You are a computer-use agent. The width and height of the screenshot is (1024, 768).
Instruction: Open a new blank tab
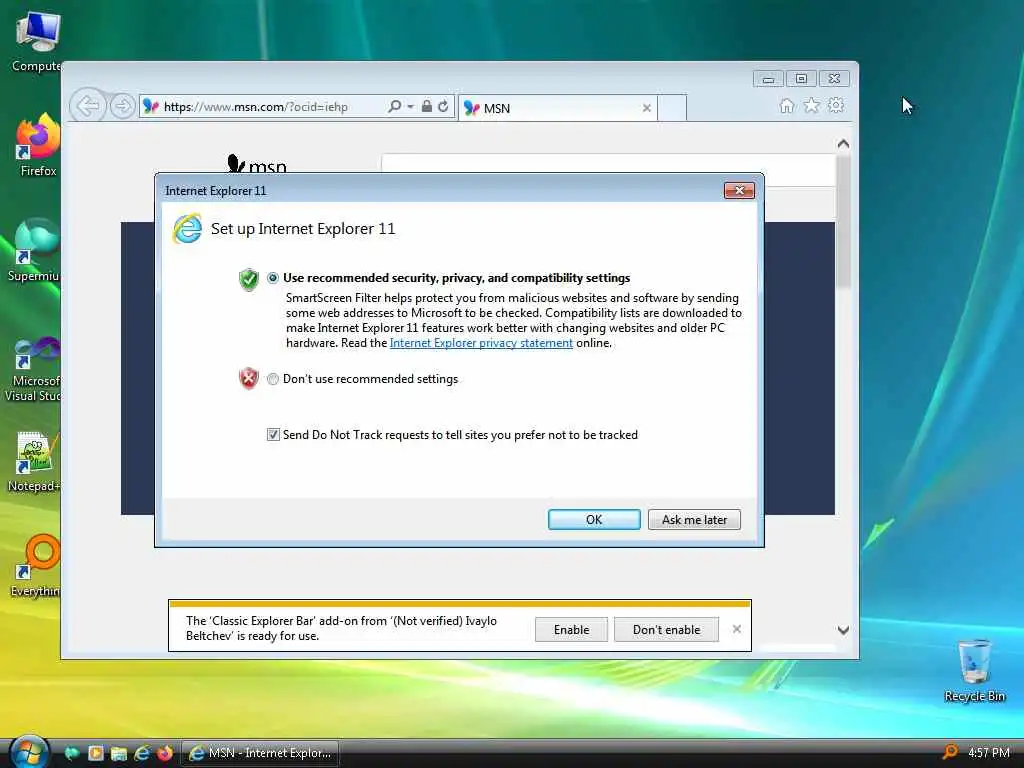672,108
